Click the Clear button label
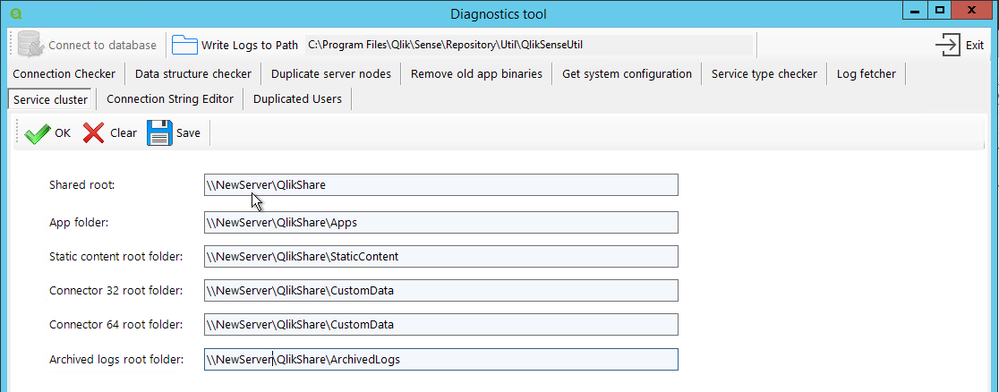The height and width of the screenshot is (392, 999). [x=123, y=133]
